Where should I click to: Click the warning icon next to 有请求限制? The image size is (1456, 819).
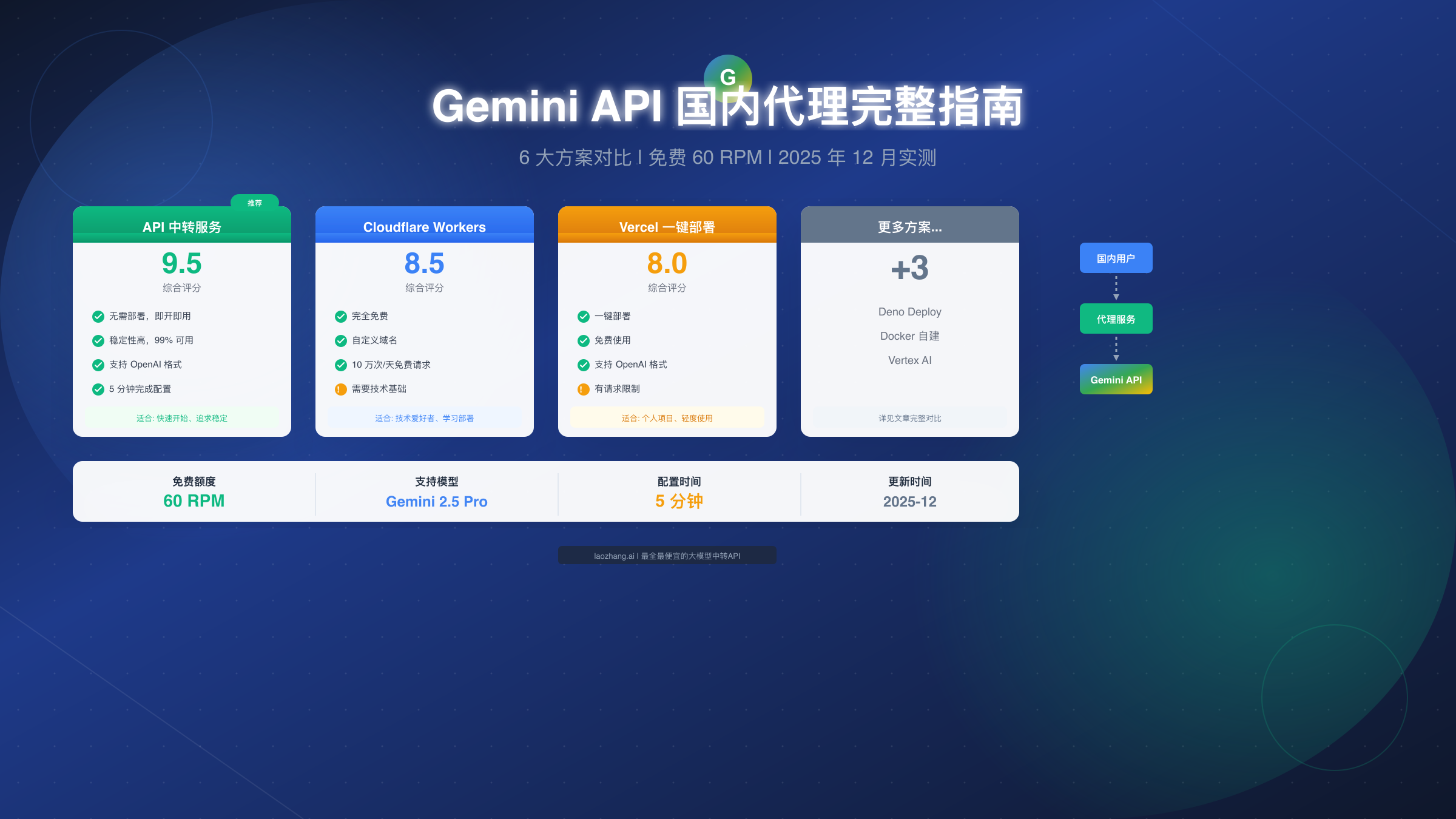tap(582, 389)
